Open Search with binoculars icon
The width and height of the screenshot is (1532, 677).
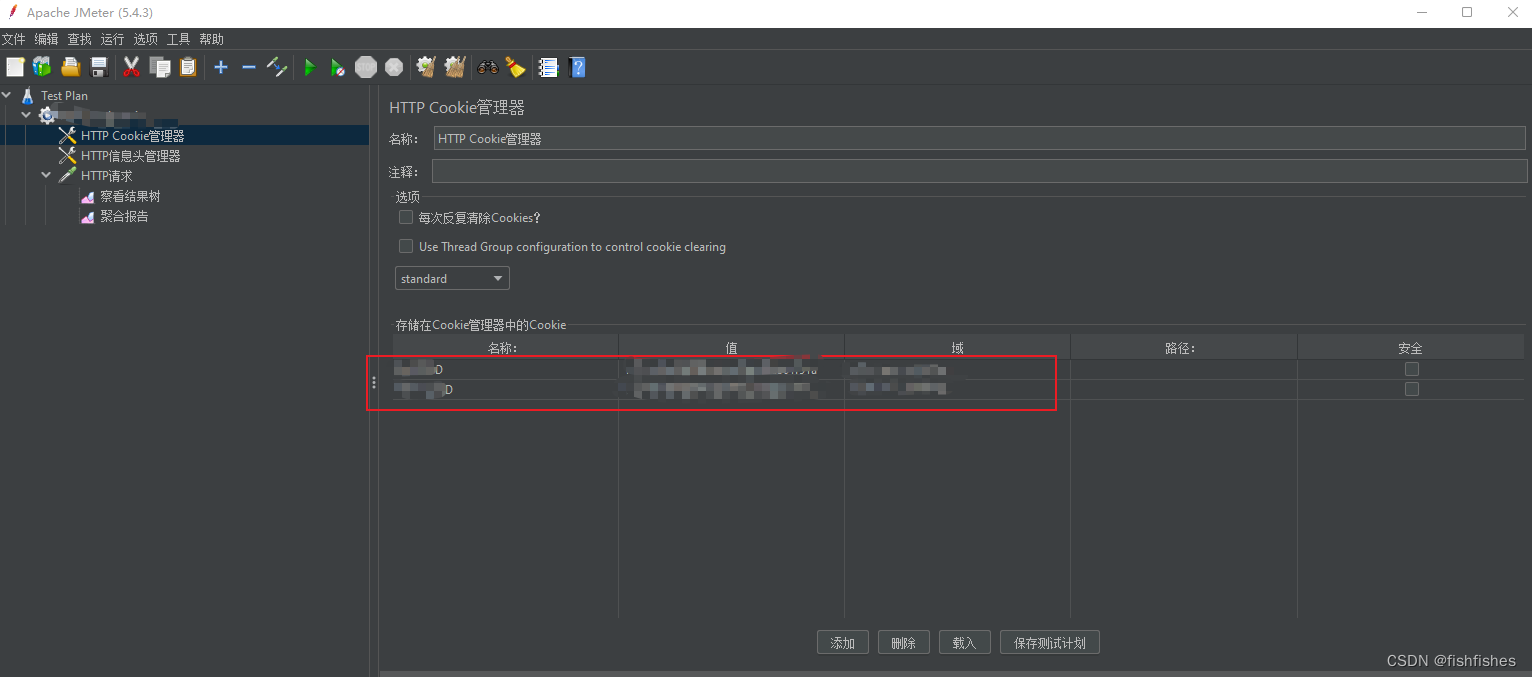(488, 67)
